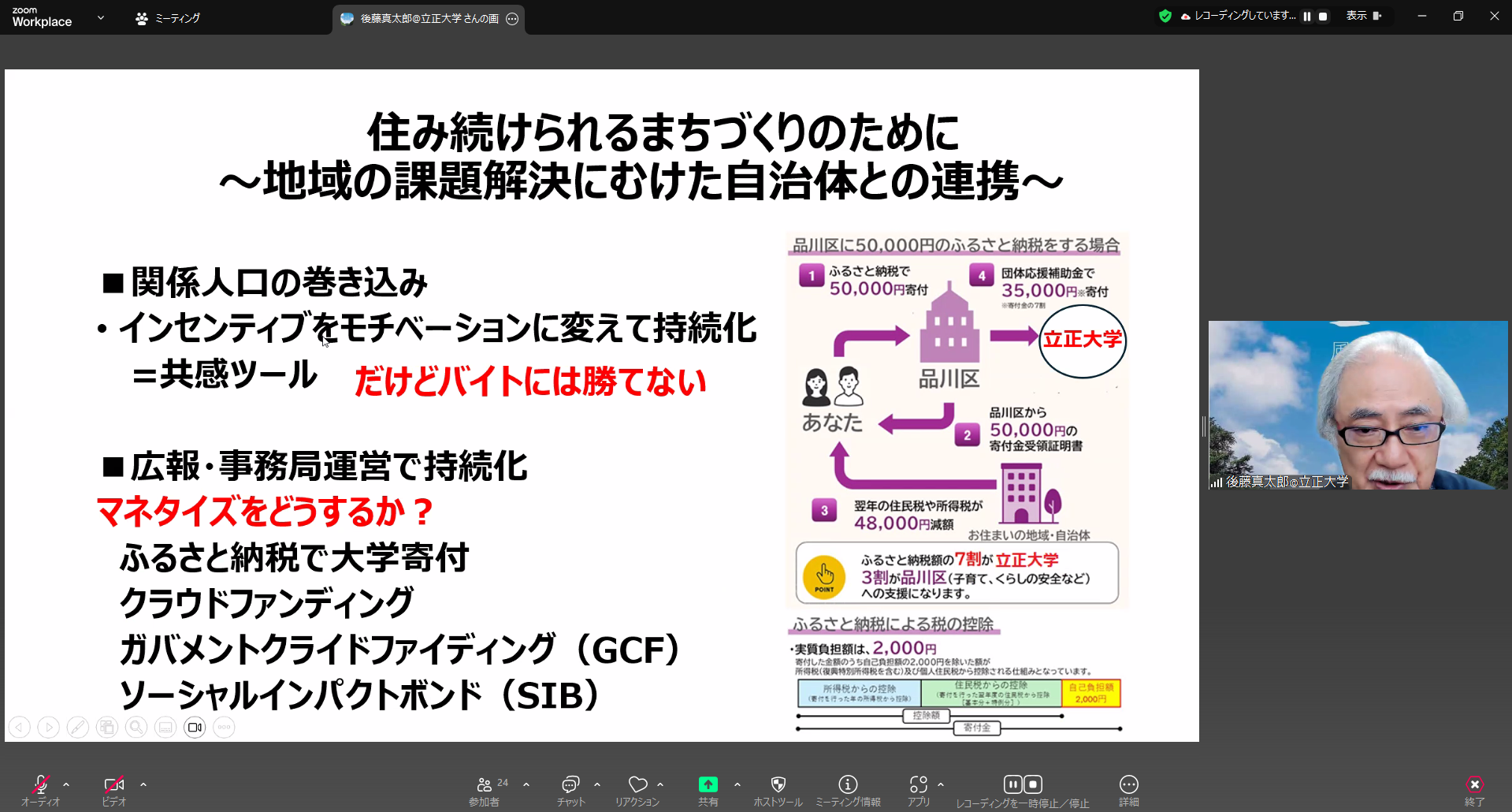Open the host tools shield icon
The width and height of the screenshot is (1512, 812).
778,789
